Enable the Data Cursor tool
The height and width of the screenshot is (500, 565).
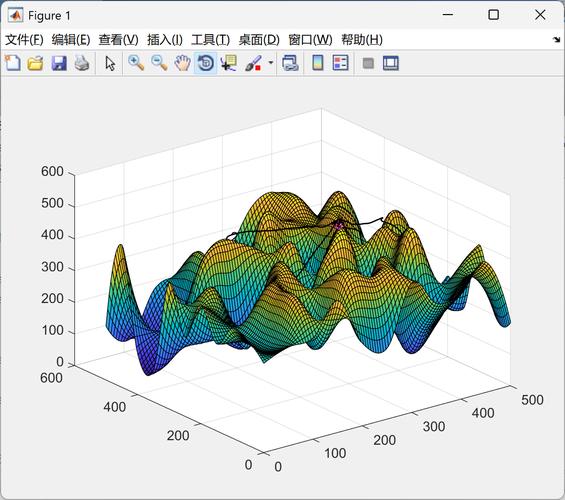tap(228, 63)
